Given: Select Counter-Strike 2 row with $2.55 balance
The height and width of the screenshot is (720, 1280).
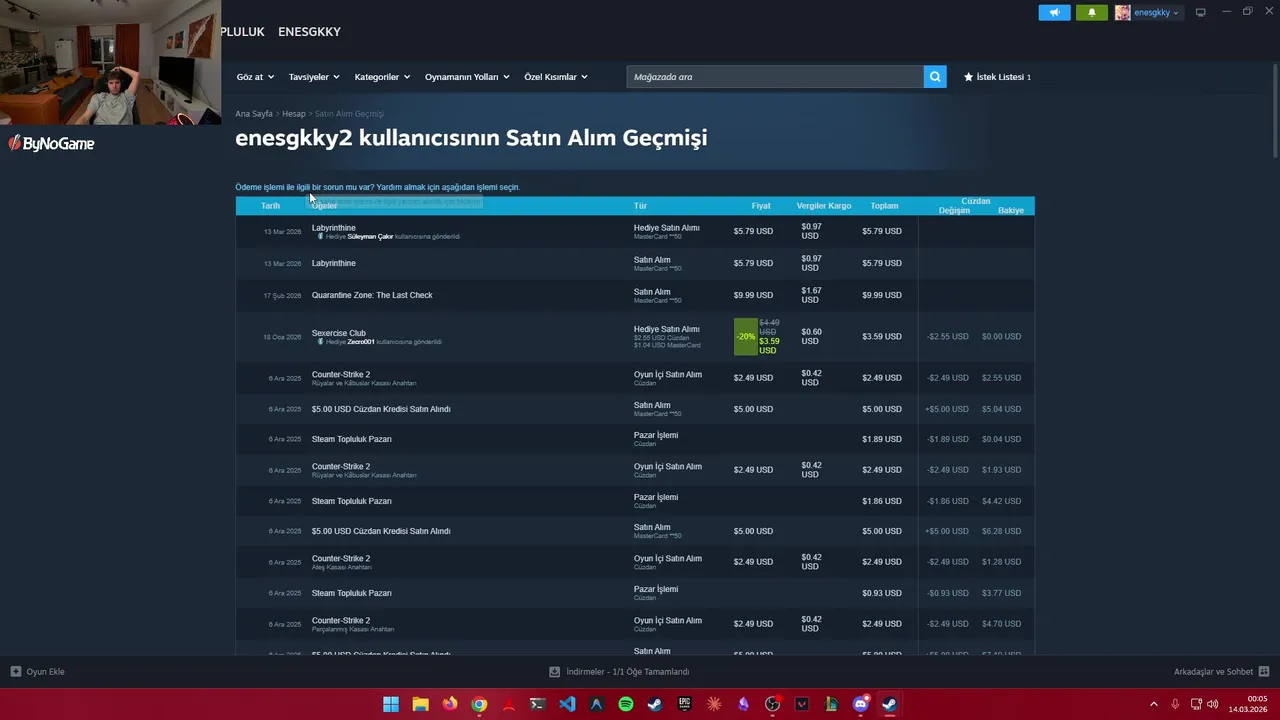Looking at the screenshot, I should [x=635, y=378].
